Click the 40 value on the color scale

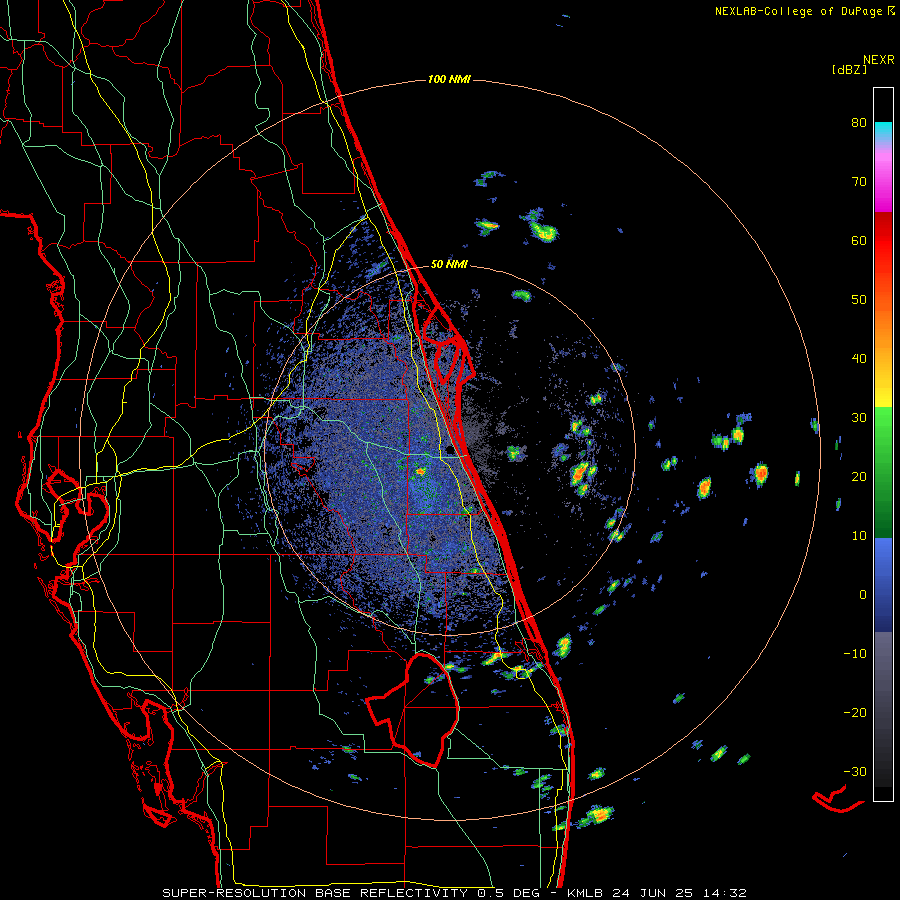pos(859,359)
